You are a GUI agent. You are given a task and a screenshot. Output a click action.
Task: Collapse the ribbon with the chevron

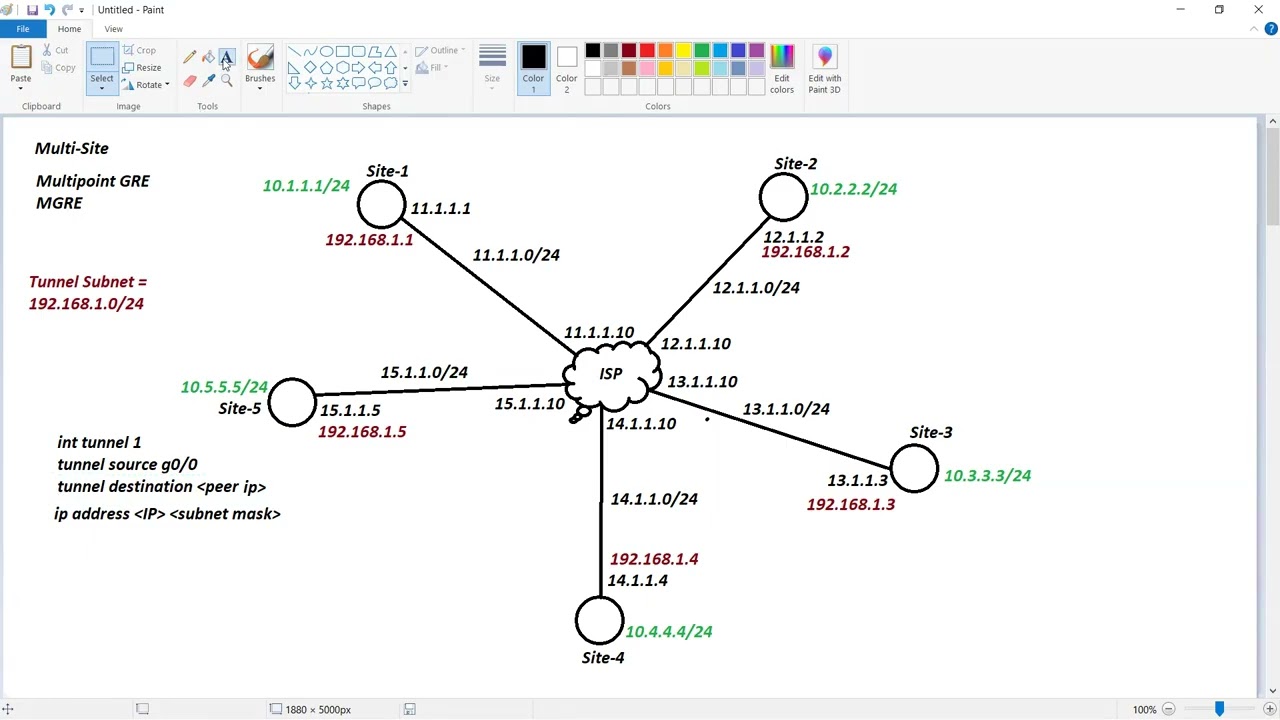[x=1256, y=29]
